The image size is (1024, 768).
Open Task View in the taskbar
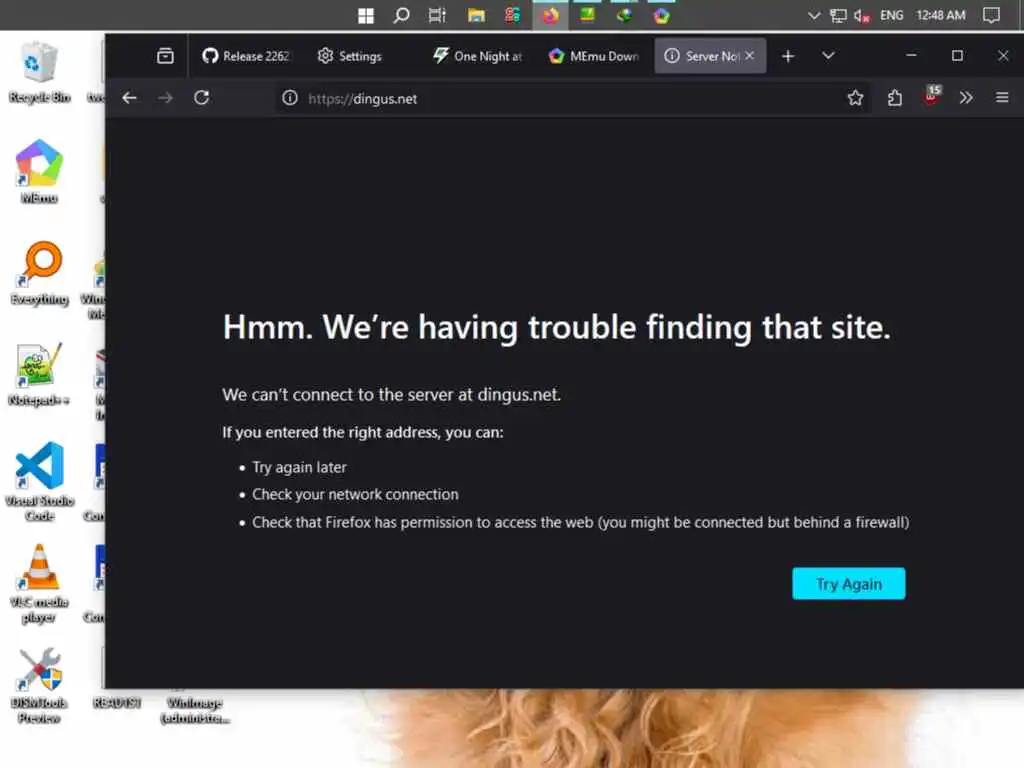[437, 15]
